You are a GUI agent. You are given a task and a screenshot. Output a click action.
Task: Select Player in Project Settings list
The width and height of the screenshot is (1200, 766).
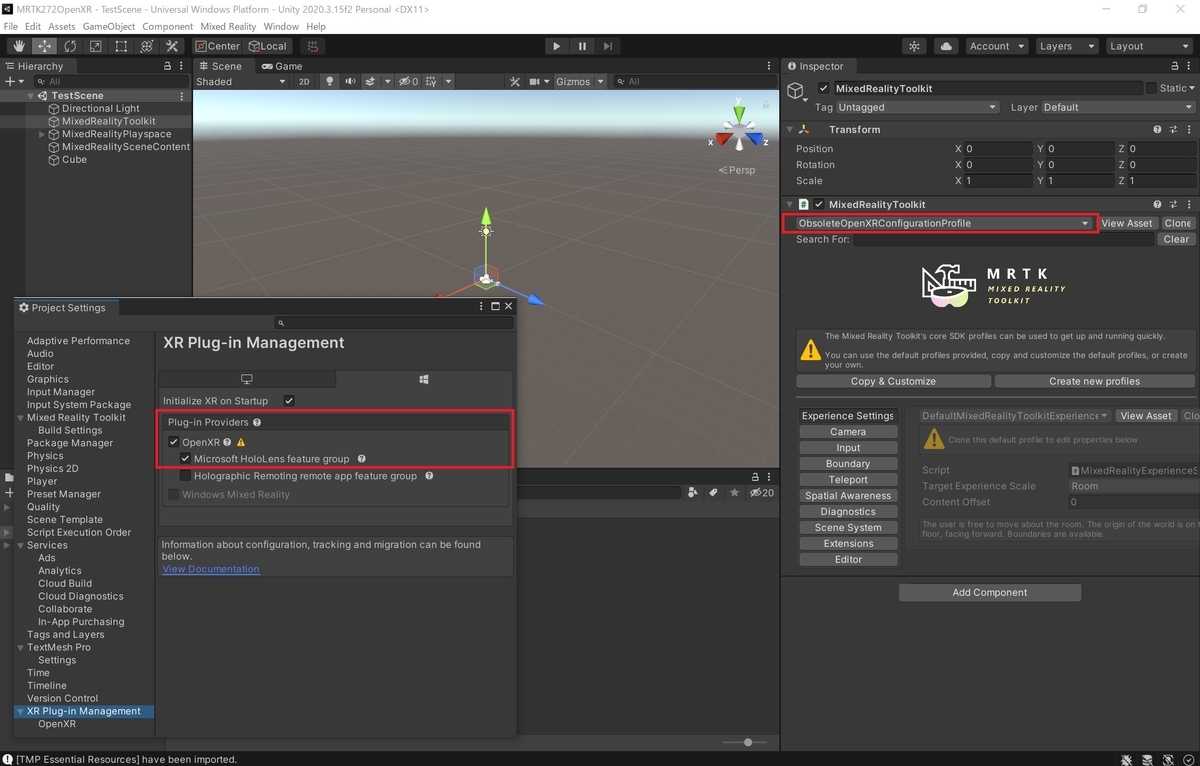click(42, 481)
